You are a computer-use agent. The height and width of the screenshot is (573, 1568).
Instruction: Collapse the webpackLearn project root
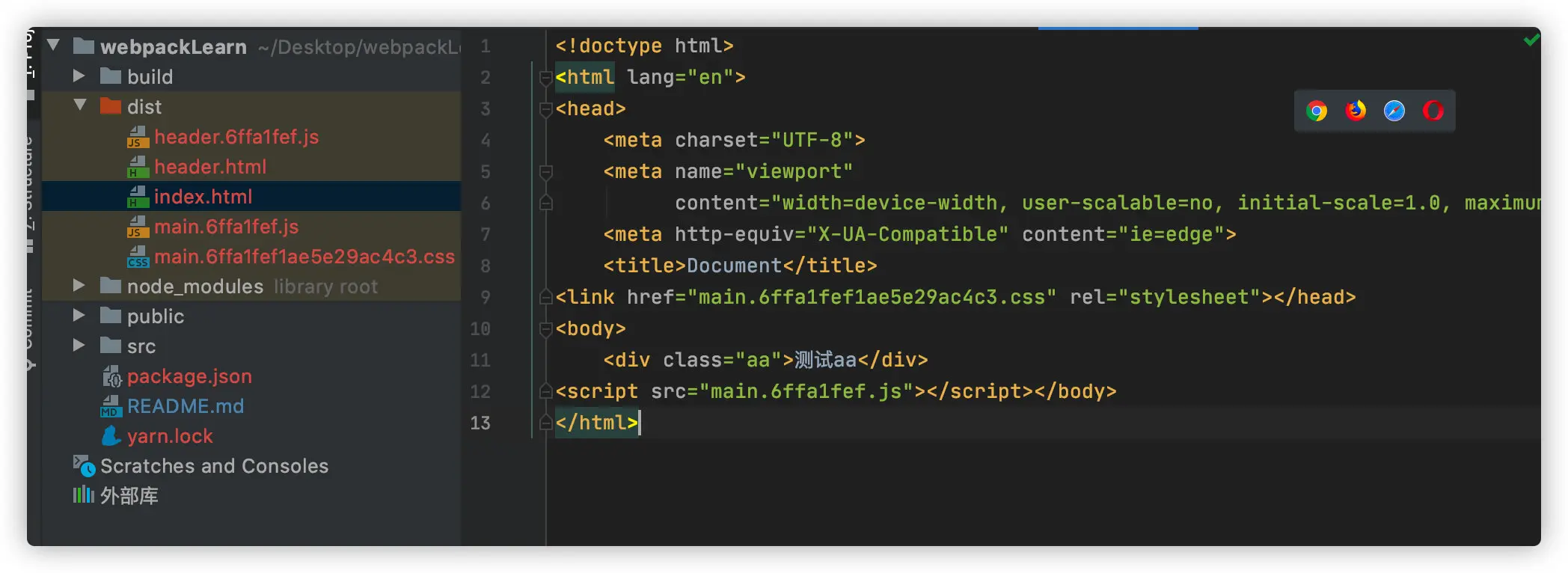[53, 45]
